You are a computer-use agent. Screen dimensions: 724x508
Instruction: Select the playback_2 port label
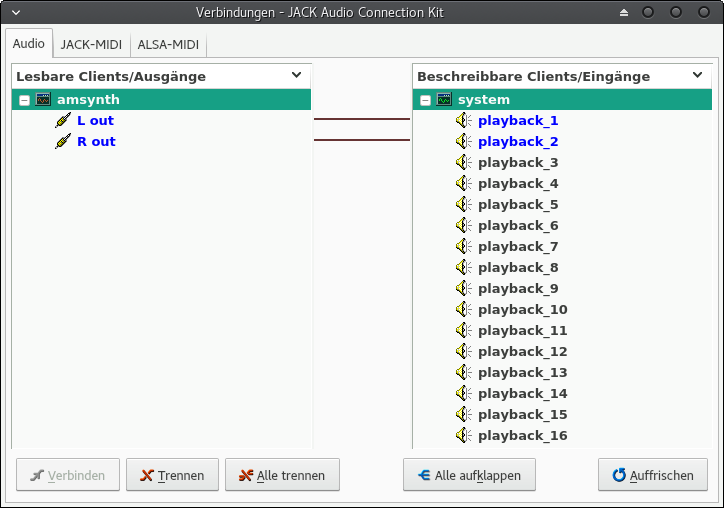tap(518, 141)
